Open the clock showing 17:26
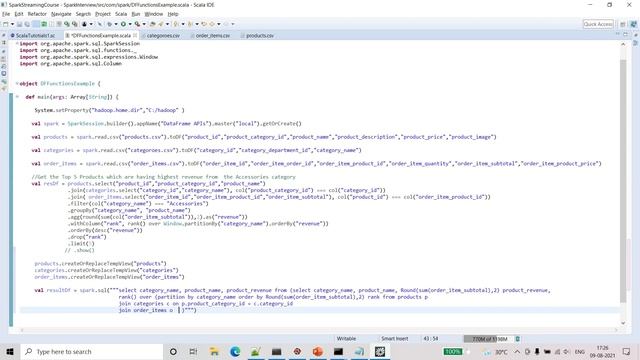 click(602, 351)
